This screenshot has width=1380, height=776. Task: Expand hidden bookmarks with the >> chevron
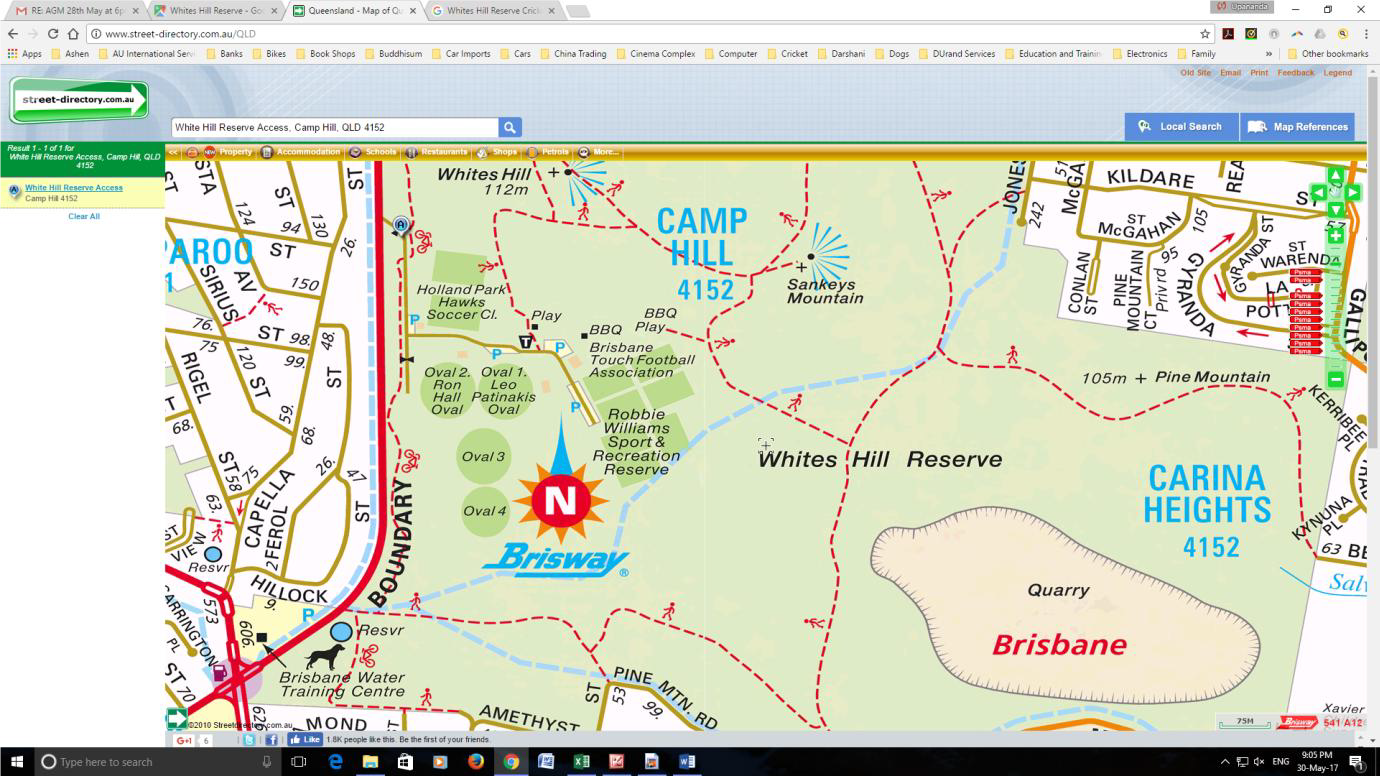(1269, 54)
